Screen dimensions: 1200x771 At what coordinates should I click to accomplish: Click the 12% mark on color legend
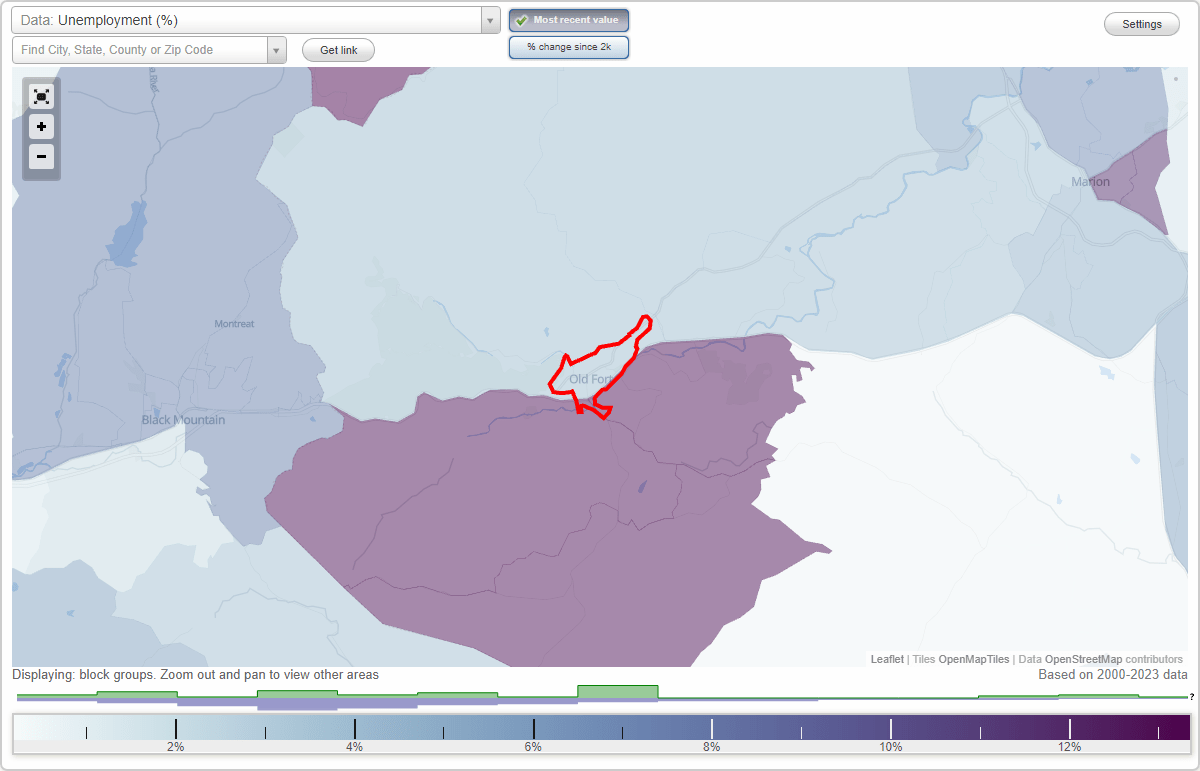(x=1069, y=747)
